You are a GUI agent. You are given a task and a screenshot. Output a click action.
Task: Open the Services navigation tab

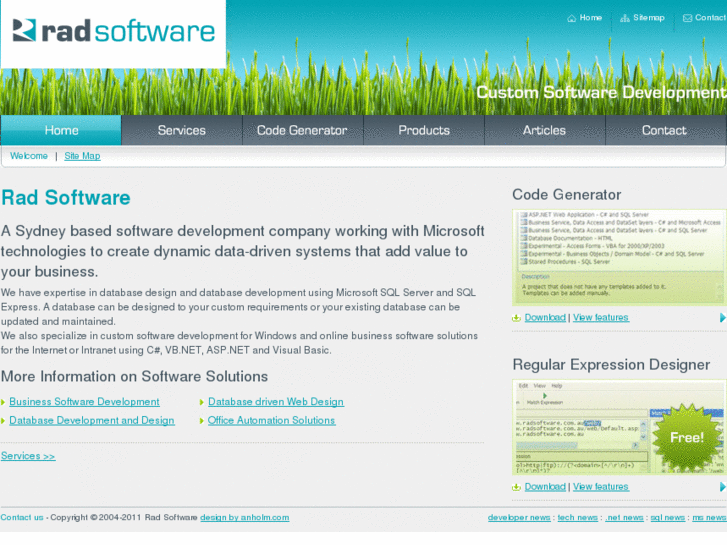pyautogui.click(x=182, y=130)
